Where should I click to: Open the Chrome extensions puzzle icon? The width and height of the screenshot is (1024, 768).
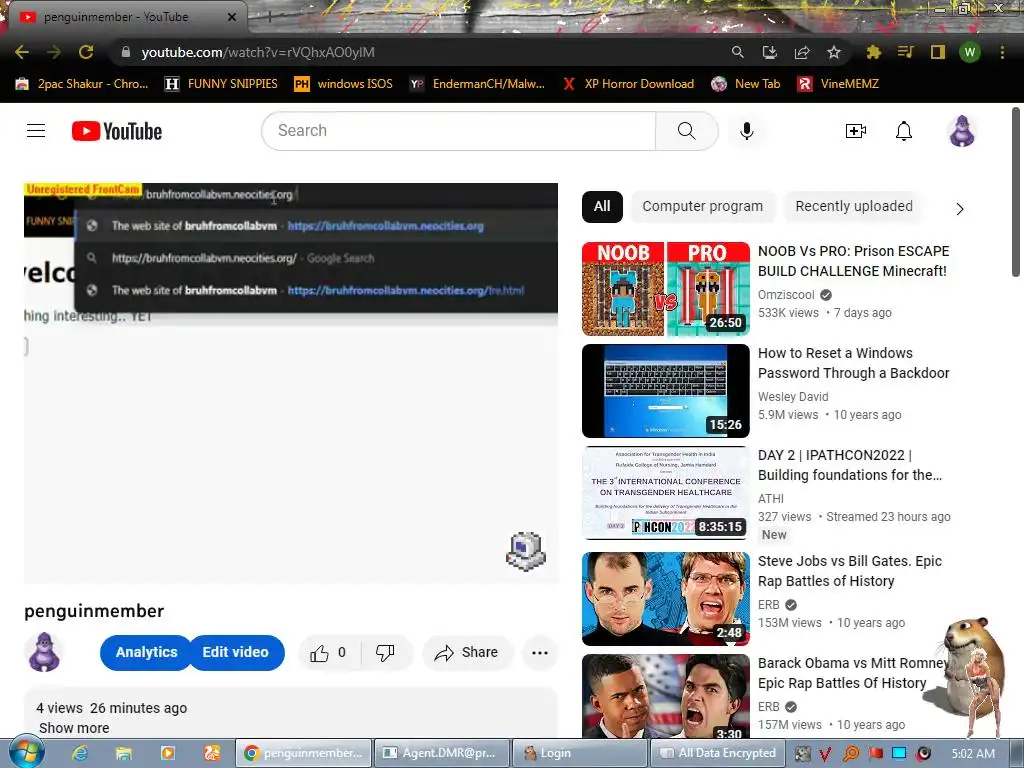pos(873,52)
